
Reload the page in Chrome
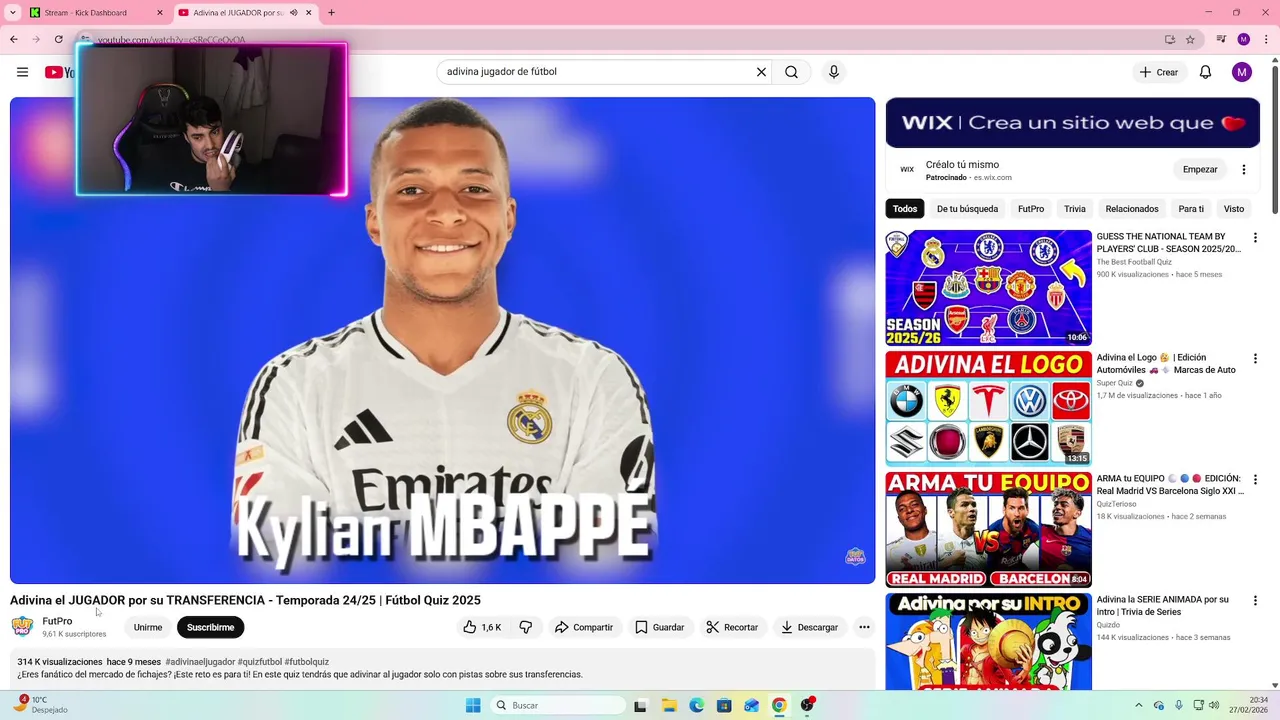[59, 39]
